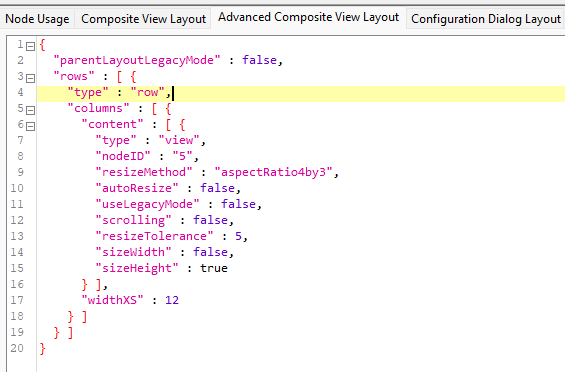Collapse the "columns" fold marker on line 5

[x=31, y=110]
